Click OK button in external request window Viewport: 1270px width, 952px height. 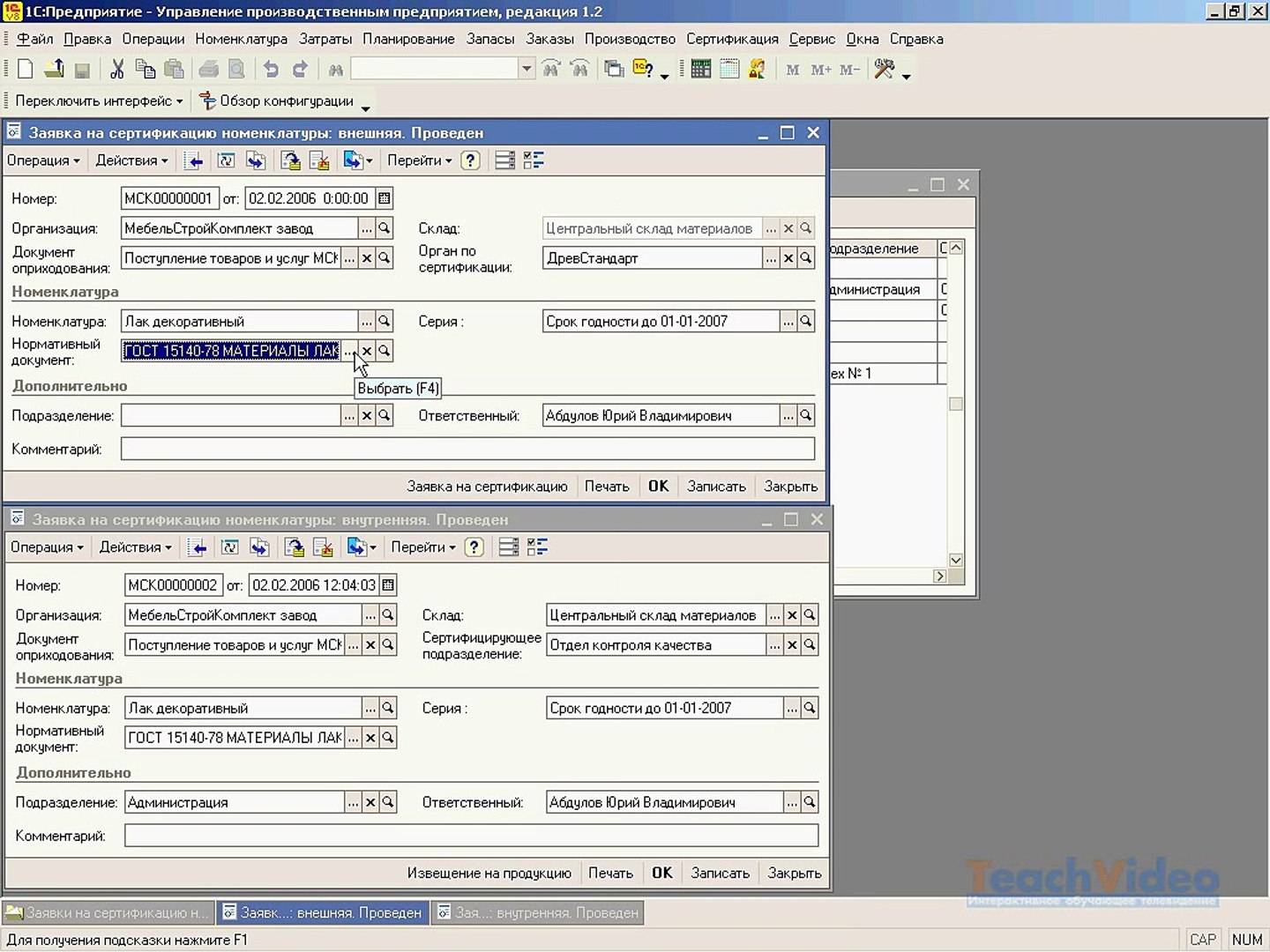(659, 487)
